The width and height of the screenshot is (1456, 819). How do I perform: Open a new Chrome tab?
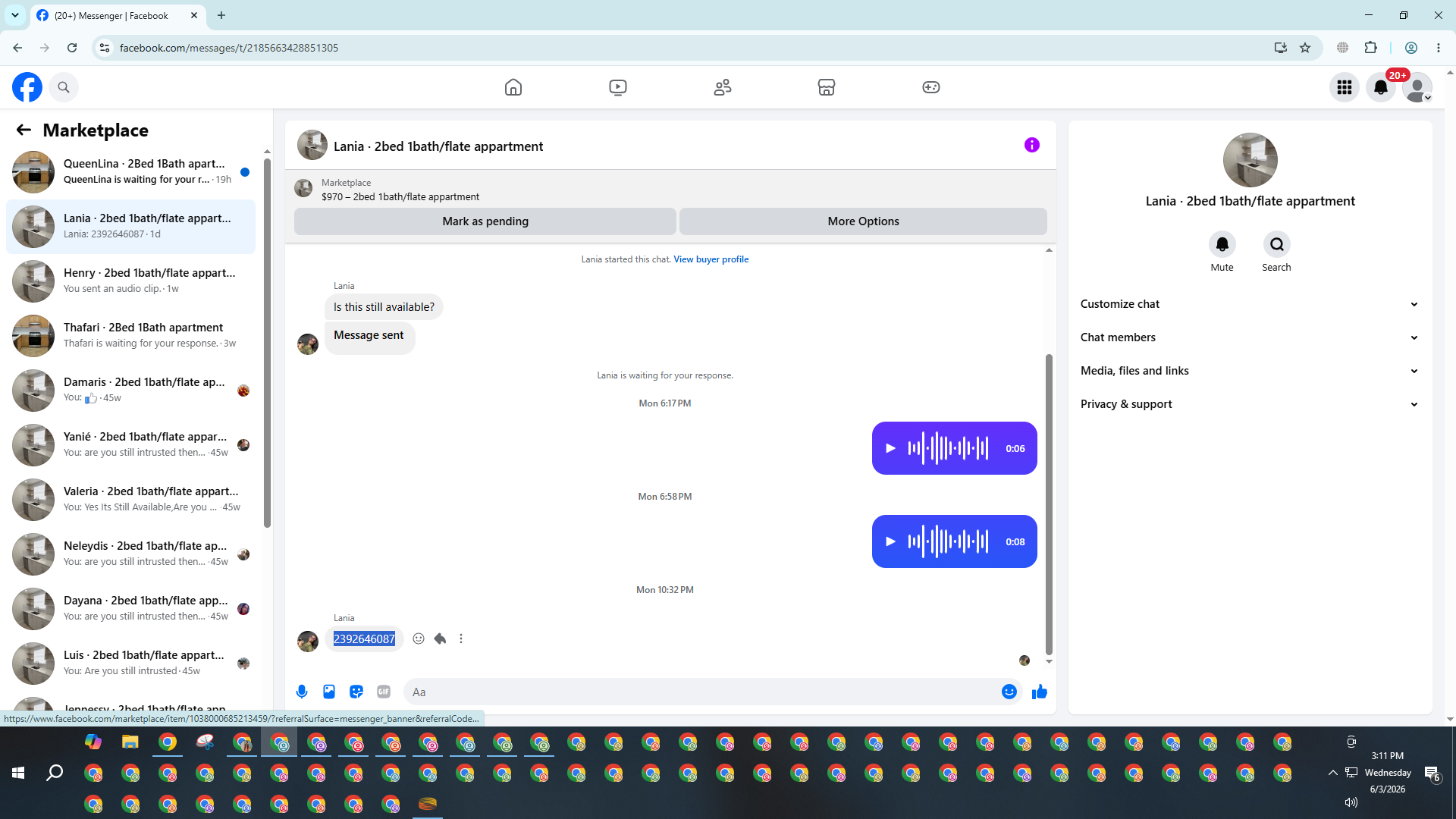coord(221,15)
